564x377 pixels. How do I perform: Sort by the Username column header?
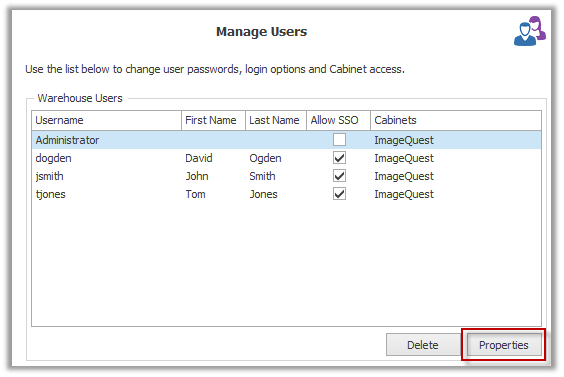(x=106, y=120)
